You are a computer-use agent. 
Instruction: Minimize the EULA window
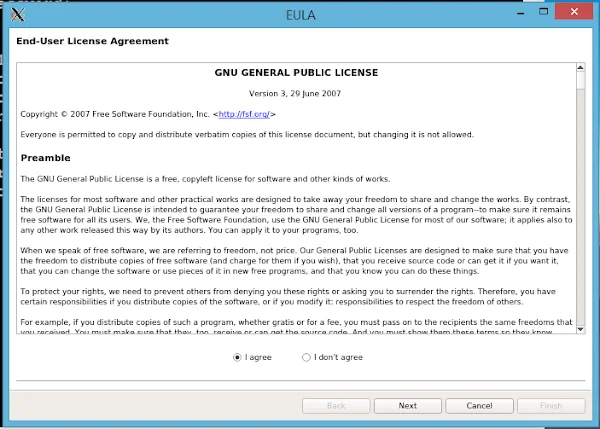click(520, 12)
